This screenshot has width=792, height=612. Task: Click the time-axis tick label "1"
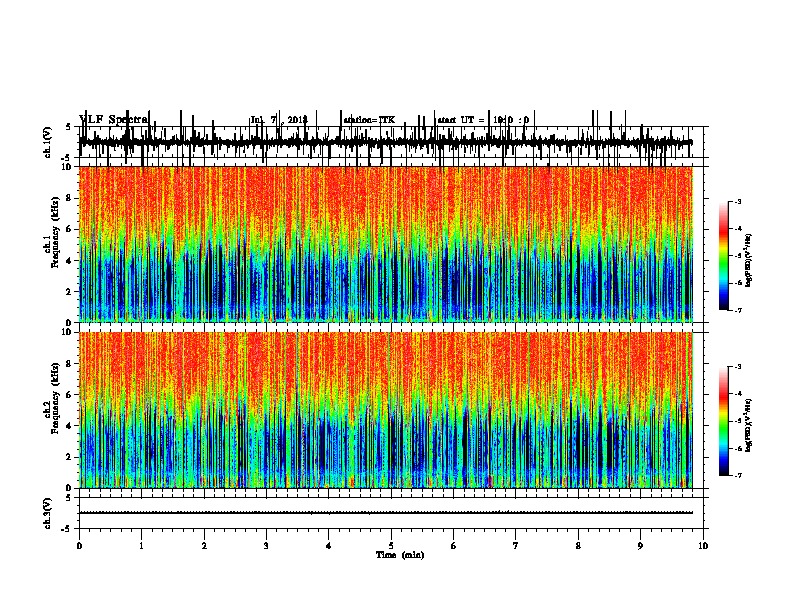[141, 545]
